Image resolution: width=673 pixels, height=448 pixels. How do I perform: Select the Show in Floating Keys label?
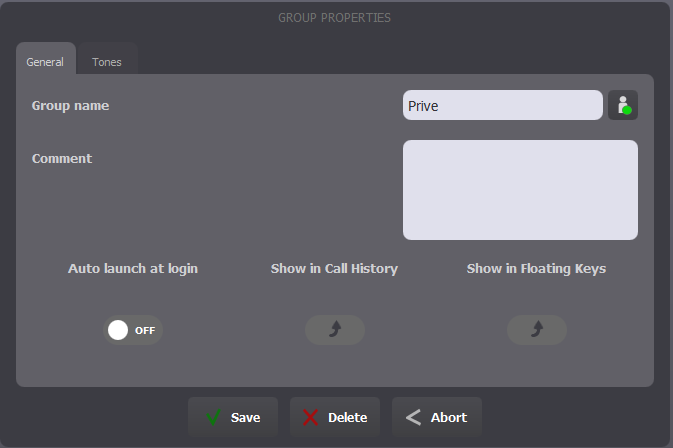[537, 269]
